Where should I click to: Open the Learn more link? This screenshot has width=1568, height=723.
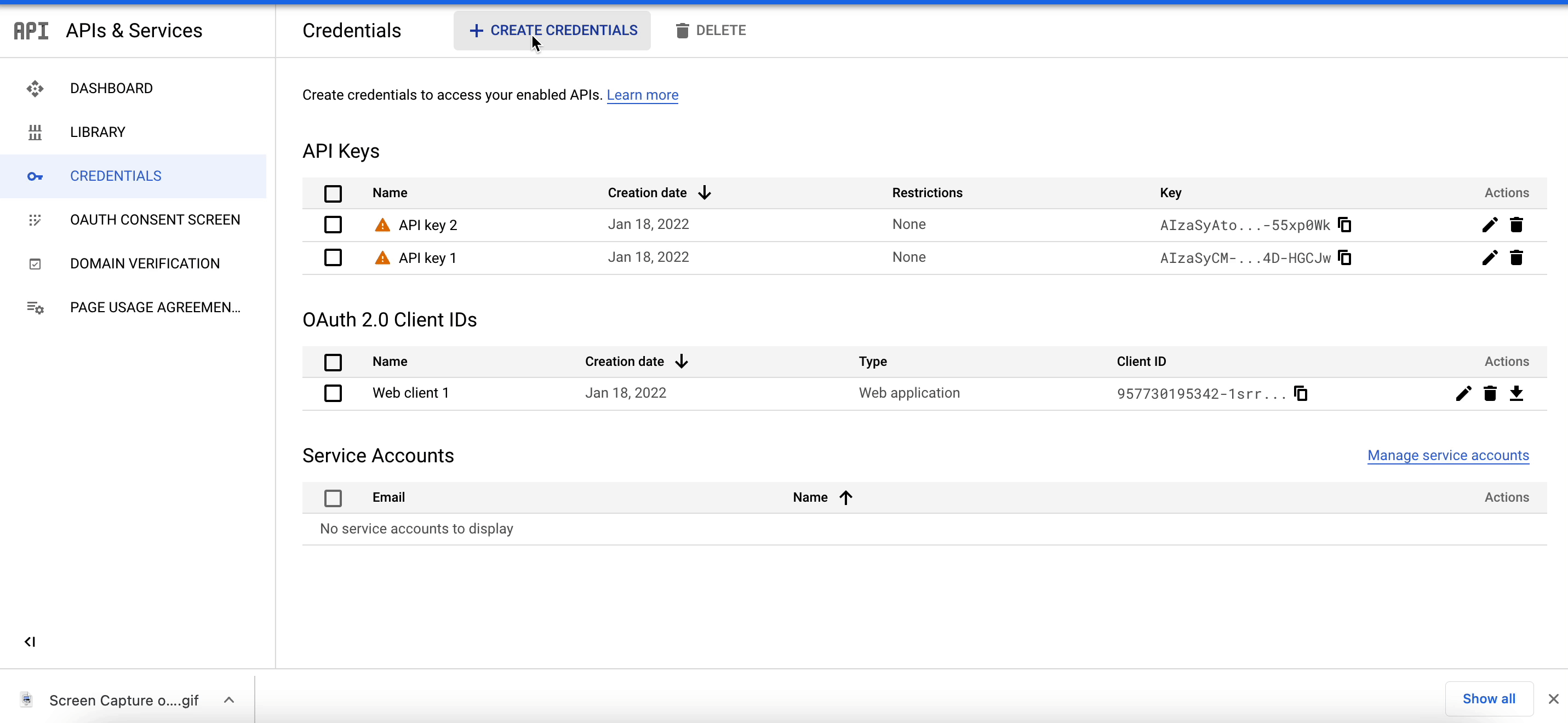(x=642, y=95)
